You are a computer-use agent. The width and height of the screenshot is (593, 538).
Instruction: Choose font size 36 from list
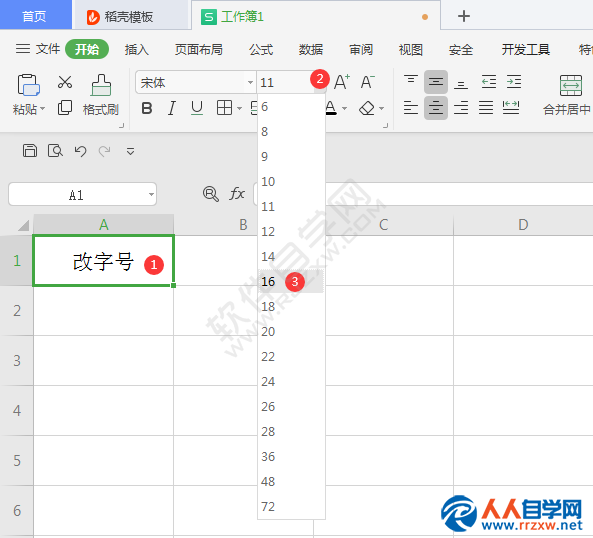tap(291, 456)
